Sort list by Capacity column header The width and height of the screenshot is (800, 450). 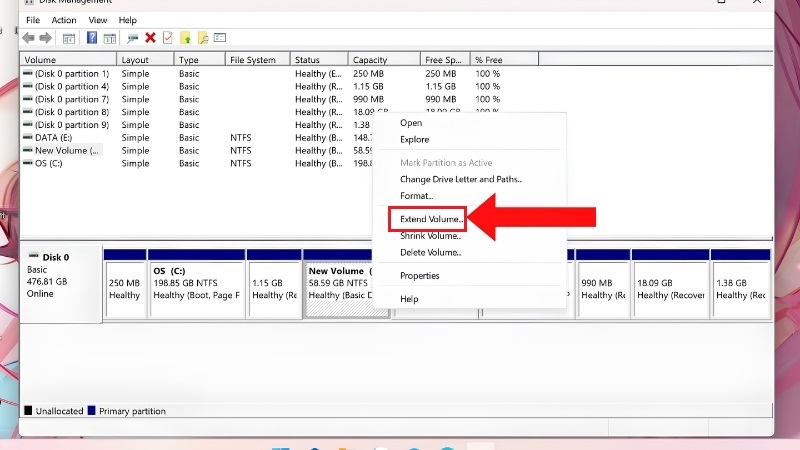tap(384, 60)
